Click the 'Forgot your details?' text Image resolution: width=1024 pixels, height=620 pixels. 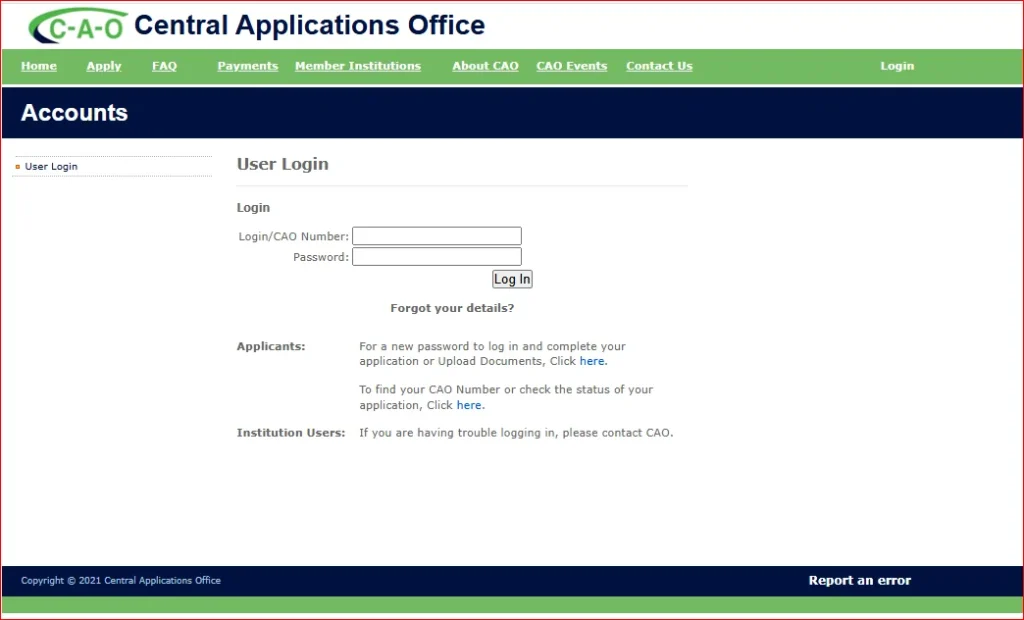pyautogui.click(x=452, y=308)
